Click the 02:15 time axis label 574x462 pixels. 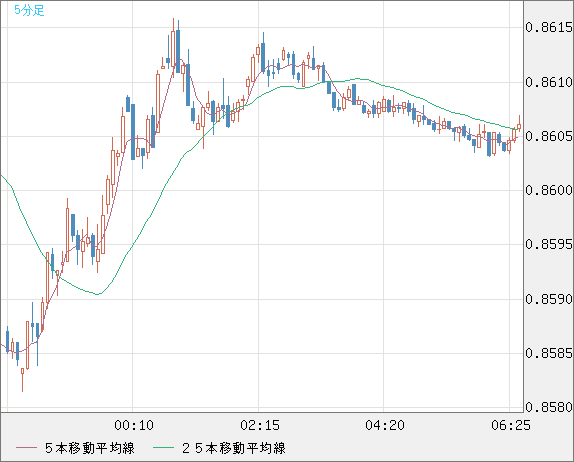point(260,425)
